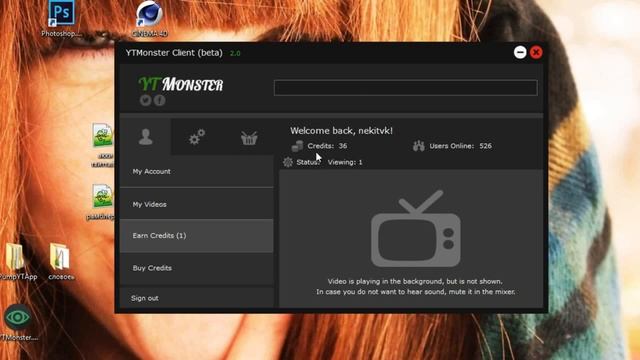Screen dimensions: 640x360
Task: Open Buy Credits menu item
Action: [x=197, y=268]
